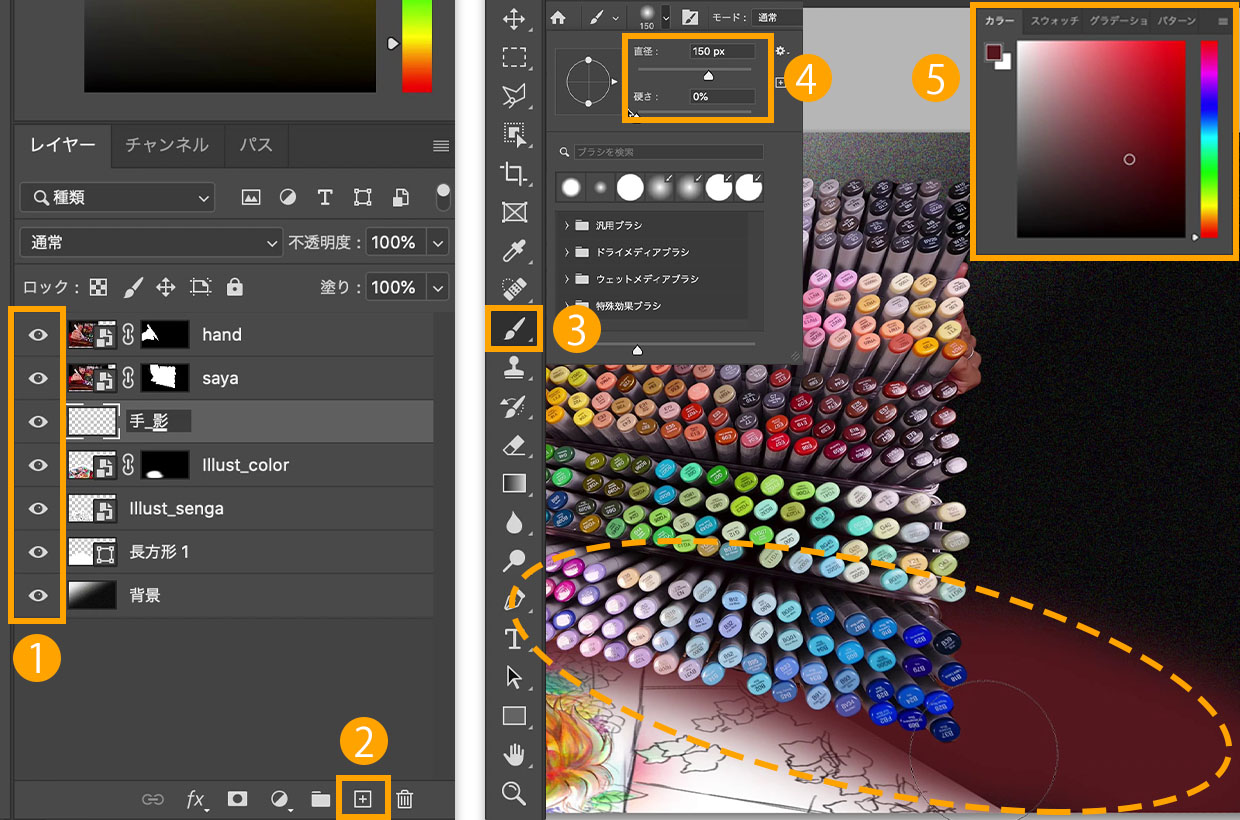
Task: Toggle lock transparent pixels
Action: [x=98, y=288]
